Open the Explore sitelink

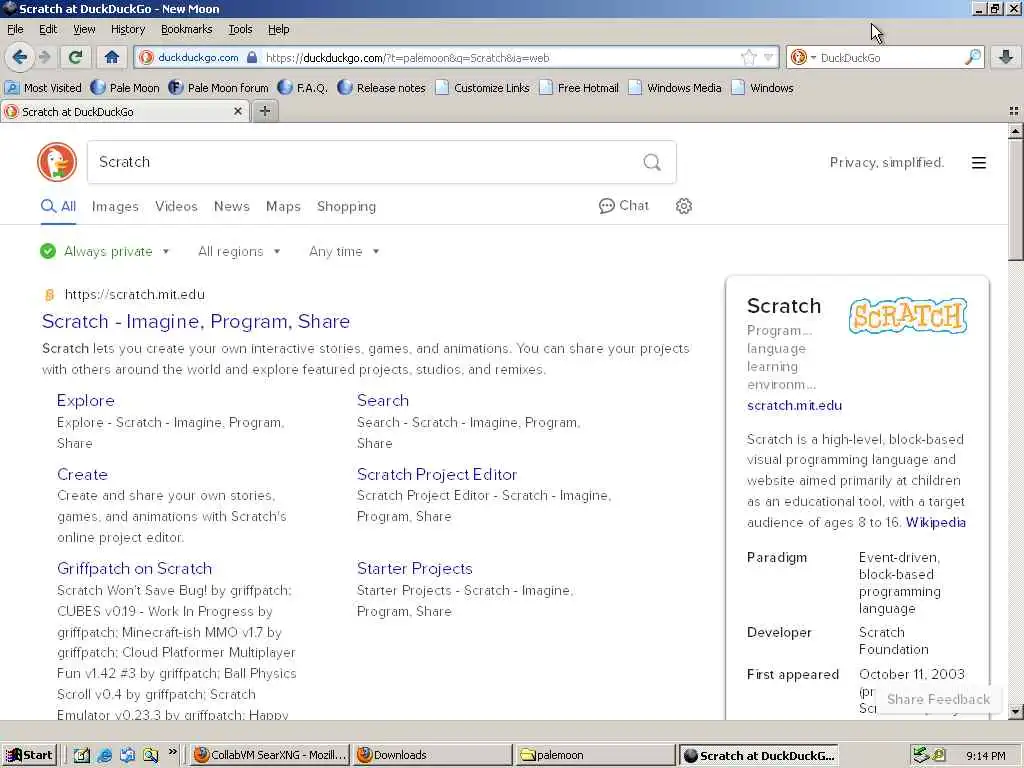(x=86, y=400)
